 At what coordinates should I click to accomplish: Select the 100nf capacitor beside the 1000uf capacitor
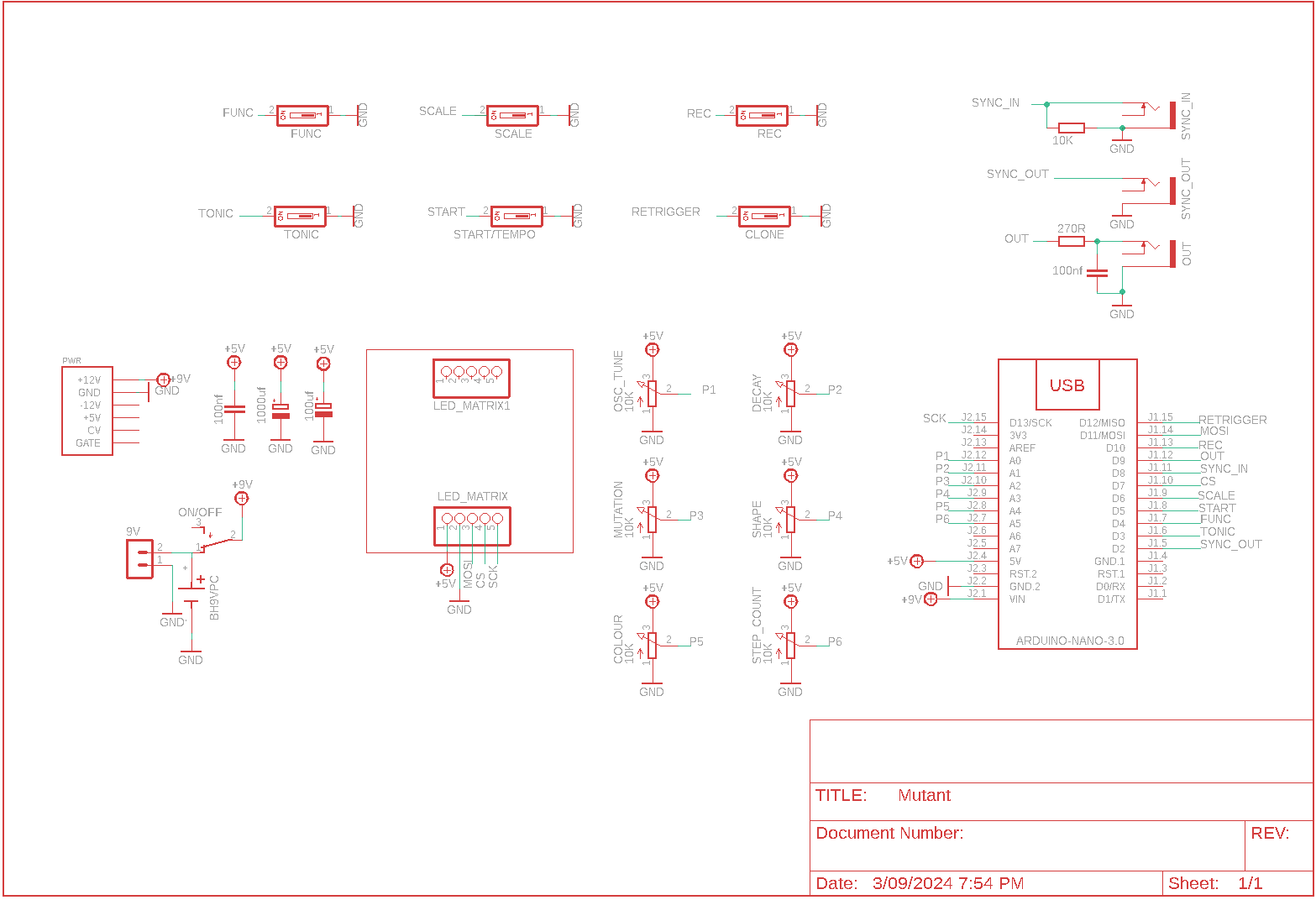coord(234,410)
